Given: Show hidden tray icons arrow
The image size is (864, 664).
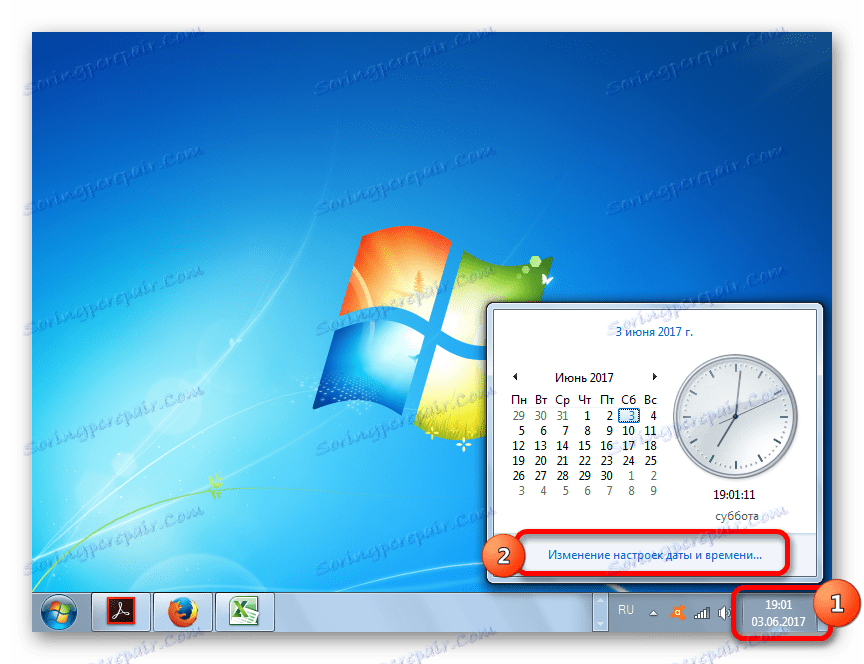Looking at the screenshot, I should click(653, 613).
